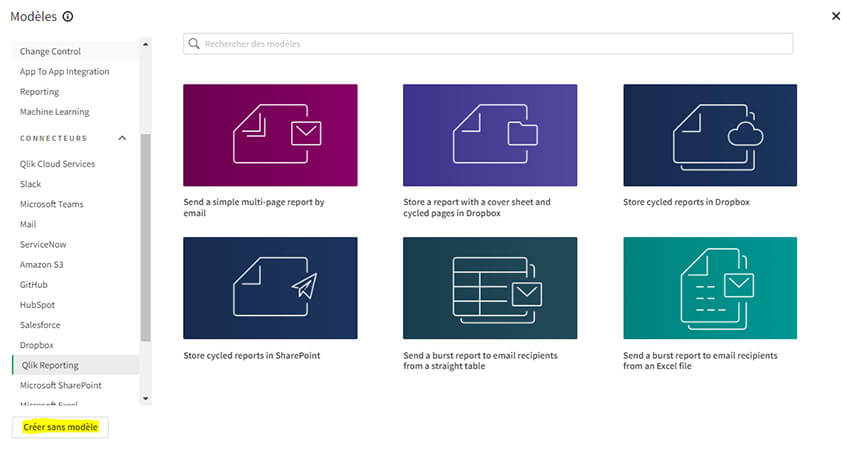847x451 pixels.
Task: Open the Store cycled reports in SharePoint thumbnail
Action: [x=270, y=288]
